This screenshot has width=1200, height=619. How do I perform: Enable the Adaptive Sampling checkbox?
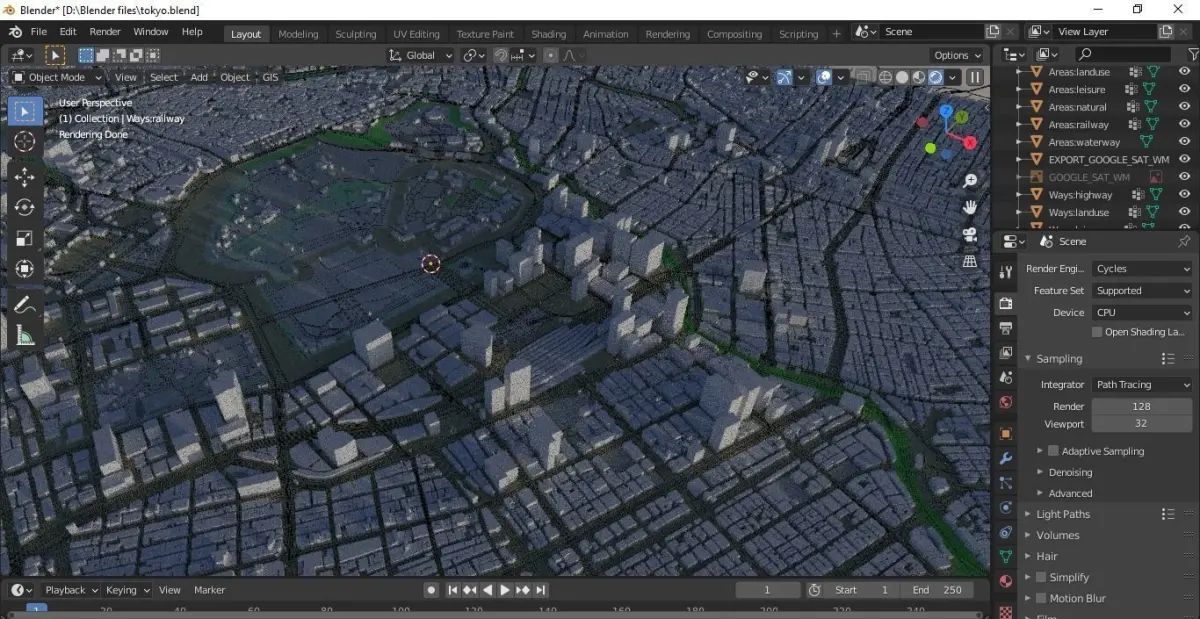(1053, 451)
